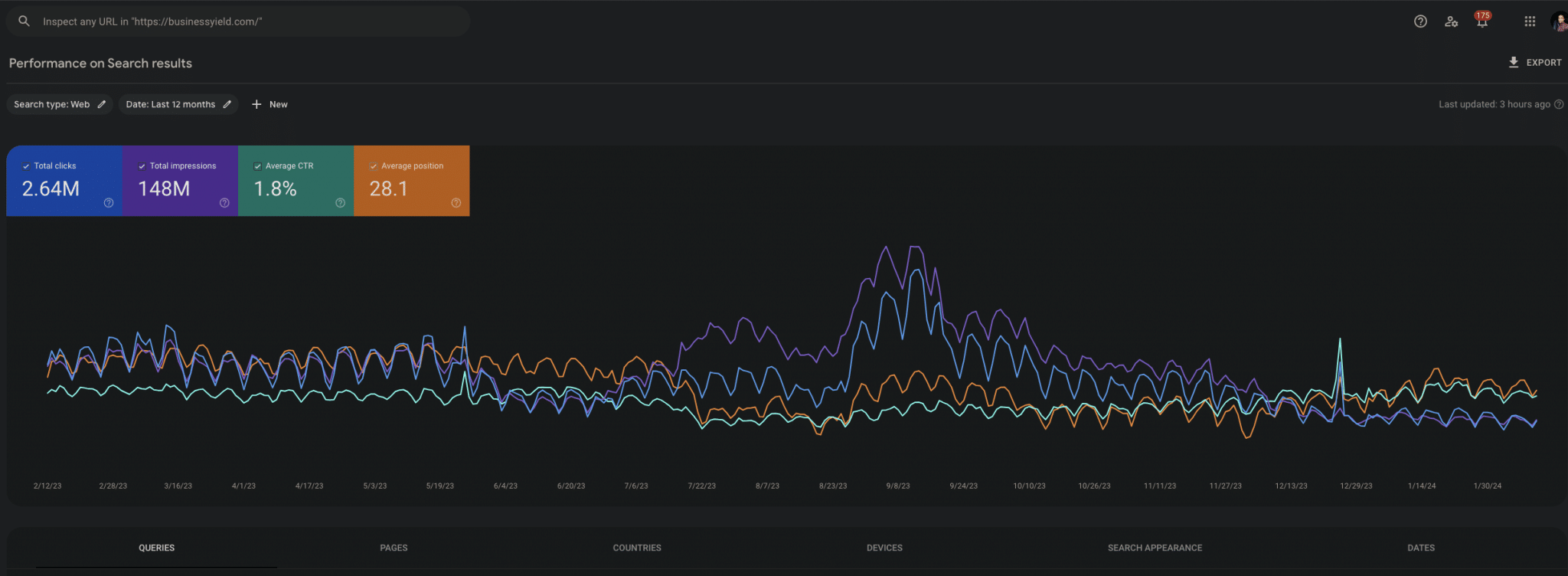Toggle the Total impressions checkbox

coord(142,166)
